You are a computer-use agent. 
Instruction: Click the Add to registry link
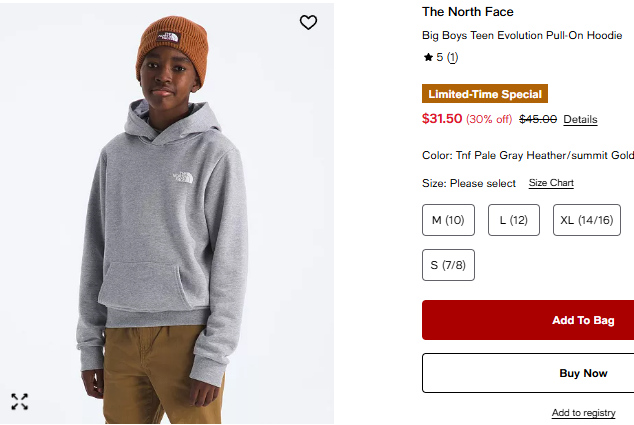click(583, 413)
